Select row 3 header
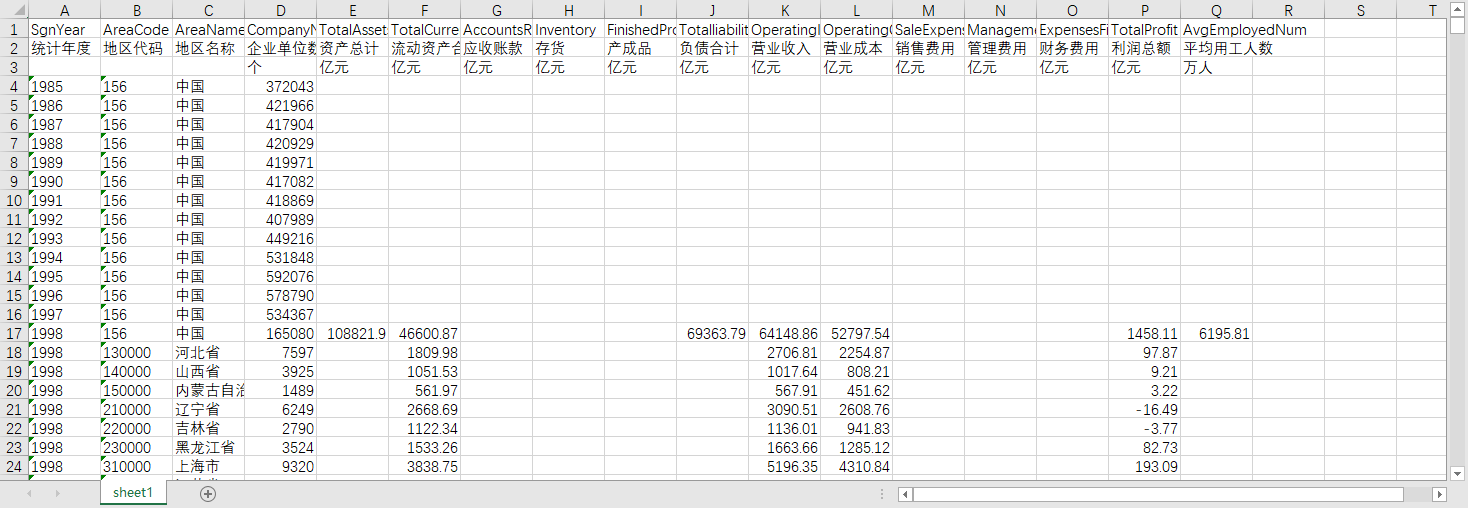Screen dimensions: 1468x508 (14, 67)
